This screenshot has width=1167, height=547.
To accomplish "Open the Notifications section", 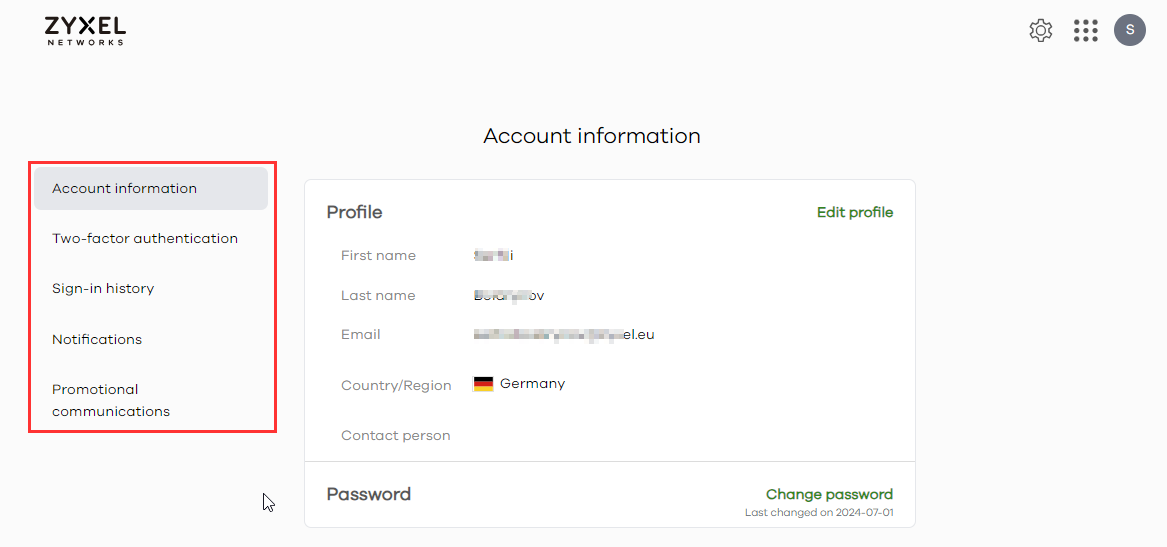I will coord(97,340).
